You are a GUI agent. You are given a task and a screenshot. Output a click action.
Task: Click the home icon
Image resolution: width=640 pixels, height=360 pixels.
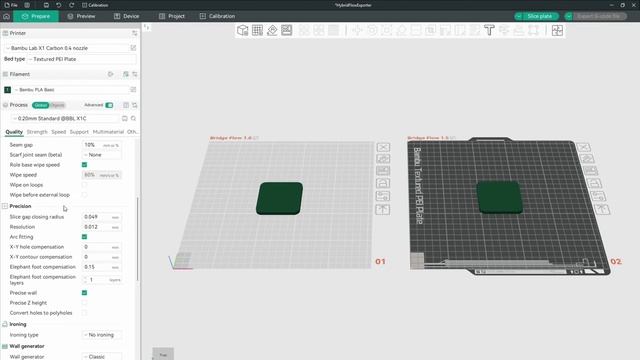point(6,16)
